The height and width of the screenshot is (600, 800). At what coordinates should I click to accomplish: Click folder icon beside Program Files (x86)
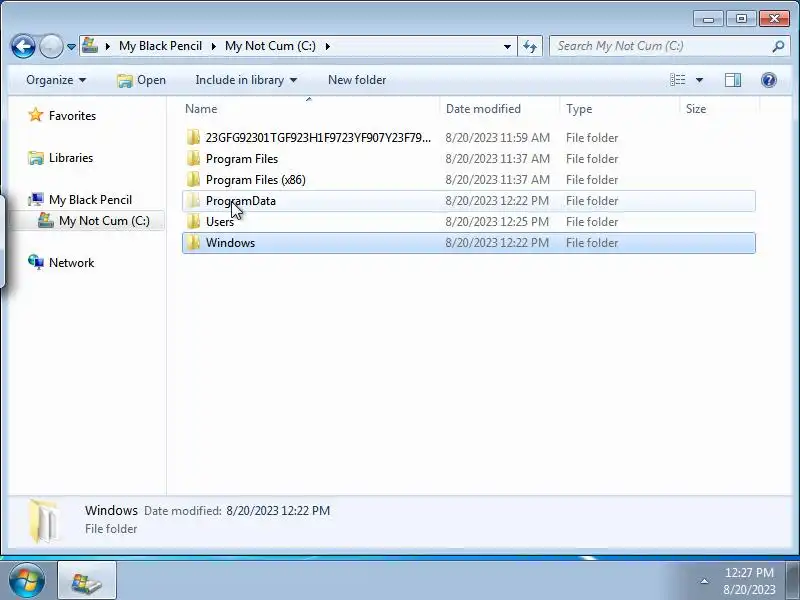tap(193, 179)
